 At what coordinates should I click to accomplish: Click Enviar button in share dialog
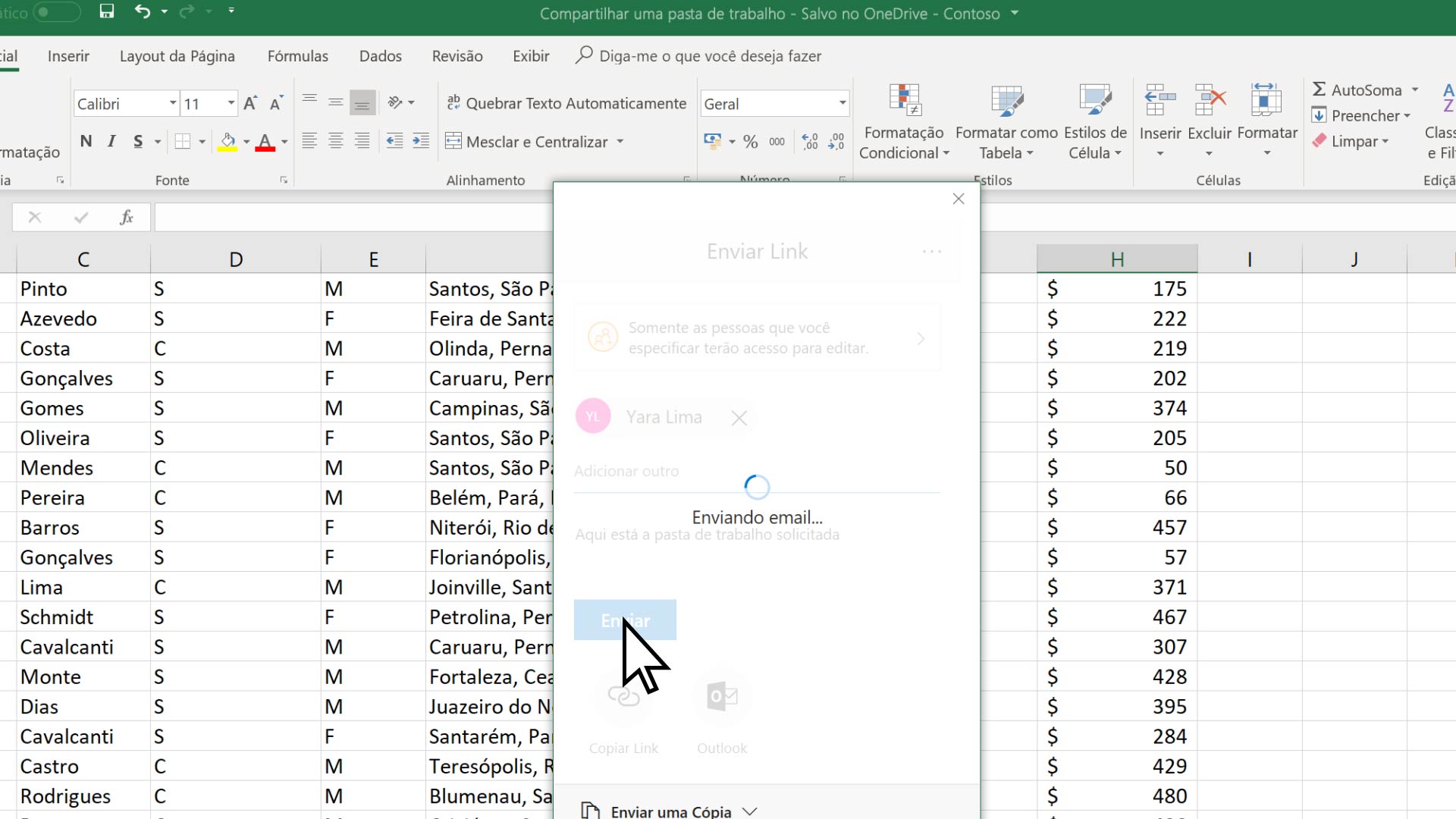[x=625, y=620]
